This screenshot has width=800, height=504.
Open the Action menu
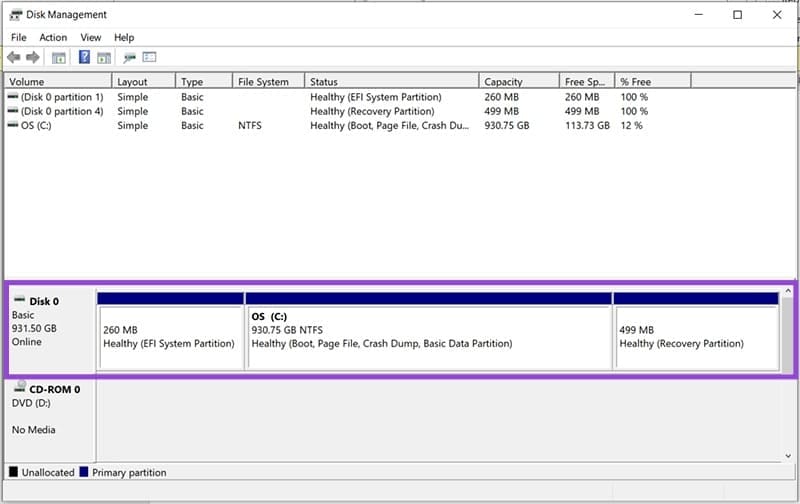tap(53, 37)
